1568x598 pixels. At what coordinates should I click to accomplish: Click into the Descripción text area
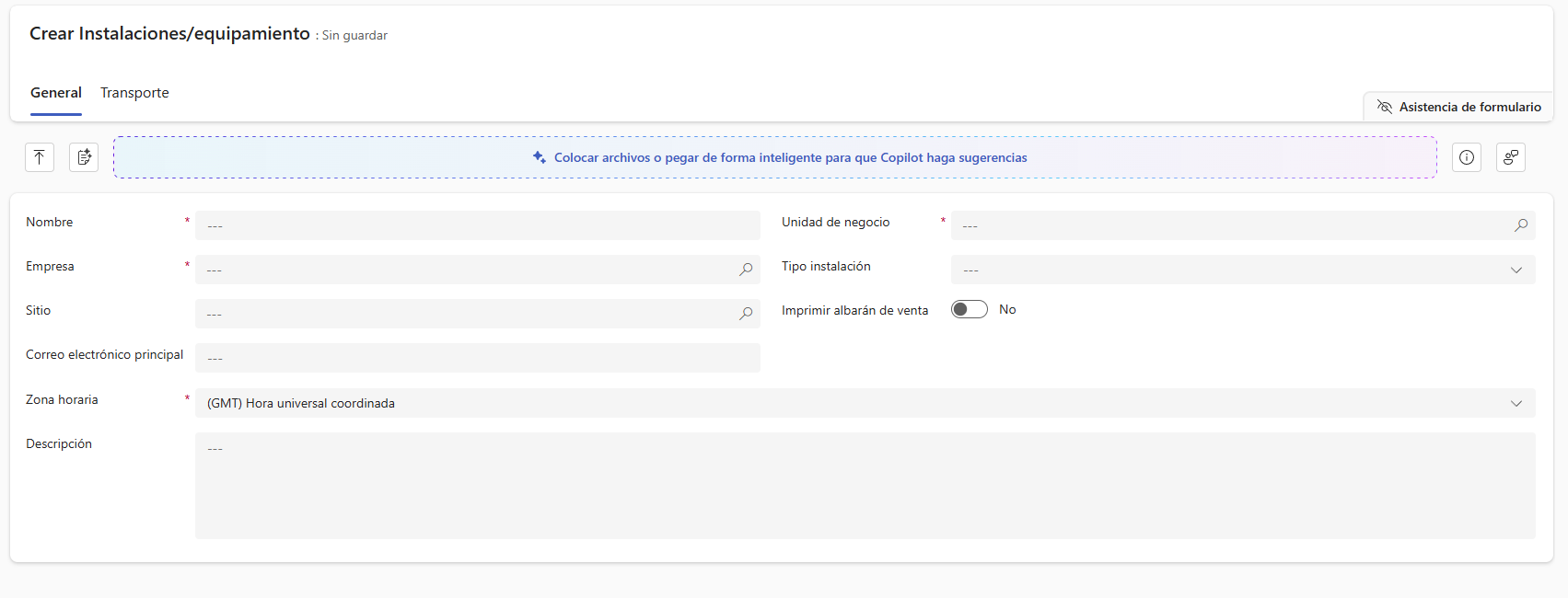pos(864,486)
